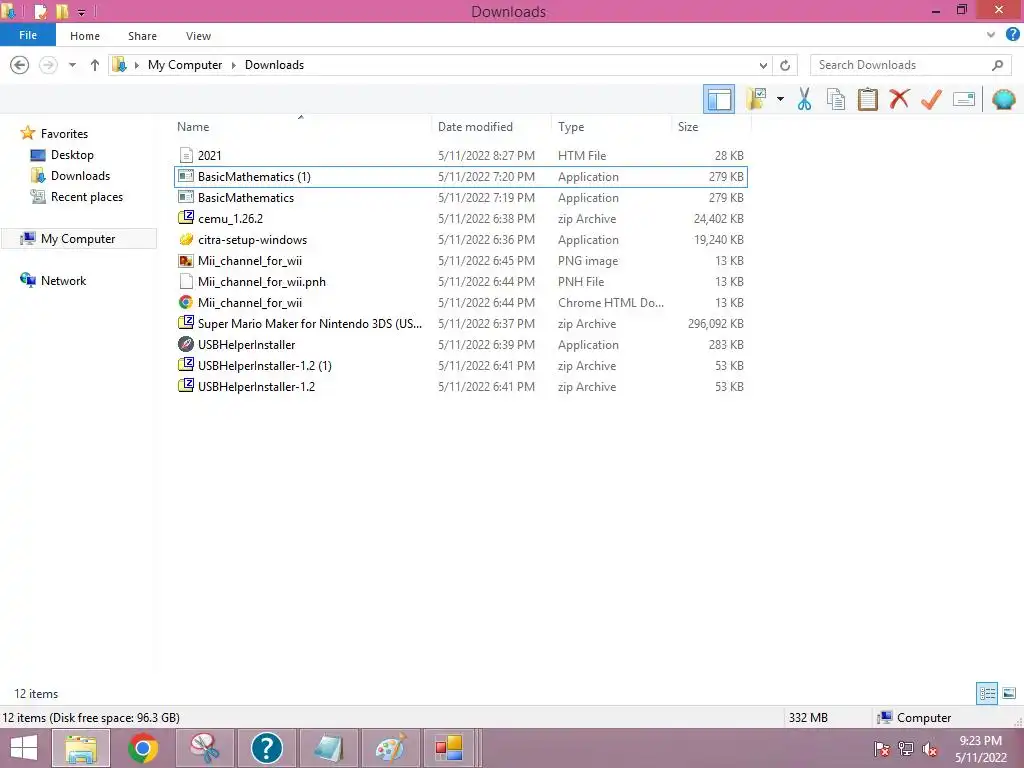Delete selection with the red X icon
The image size is (1024, 768).
coord(899,99)
